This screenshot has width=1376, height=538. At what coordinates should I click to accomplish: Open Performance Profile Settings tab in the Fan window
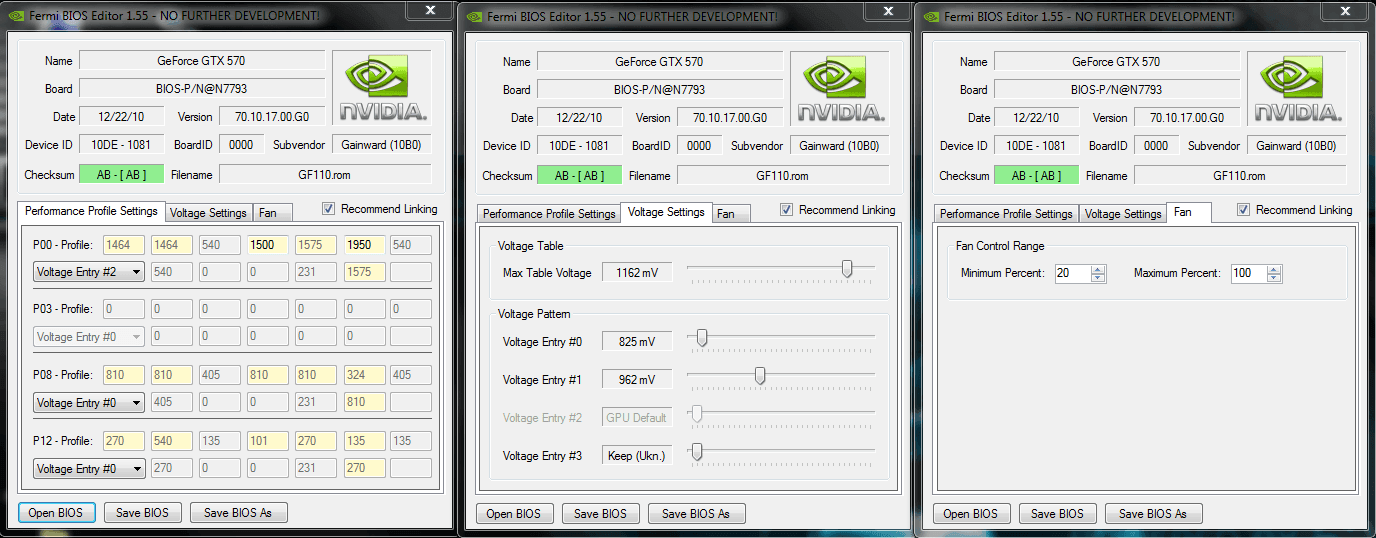(1006, 214)
